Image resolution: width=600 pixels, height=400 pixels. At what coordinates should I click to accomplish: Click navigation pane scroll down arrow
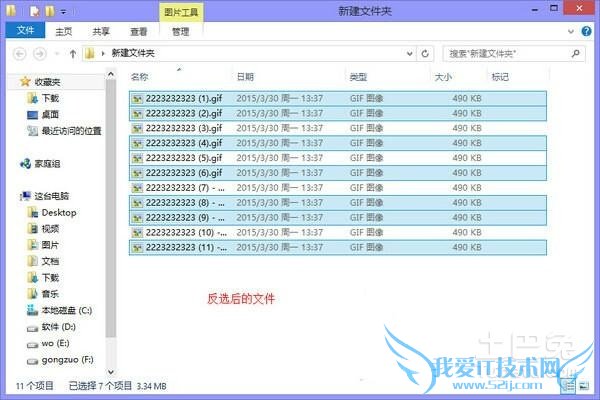(111, 372)
